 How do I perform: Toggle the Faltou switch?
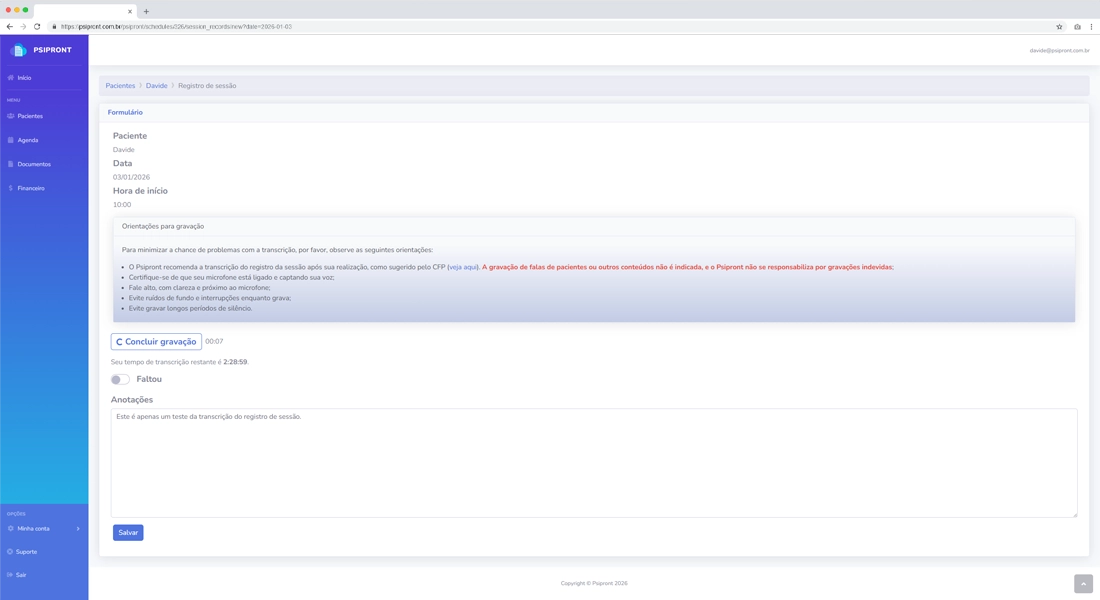pyautogui.click(x=120, y=380)
